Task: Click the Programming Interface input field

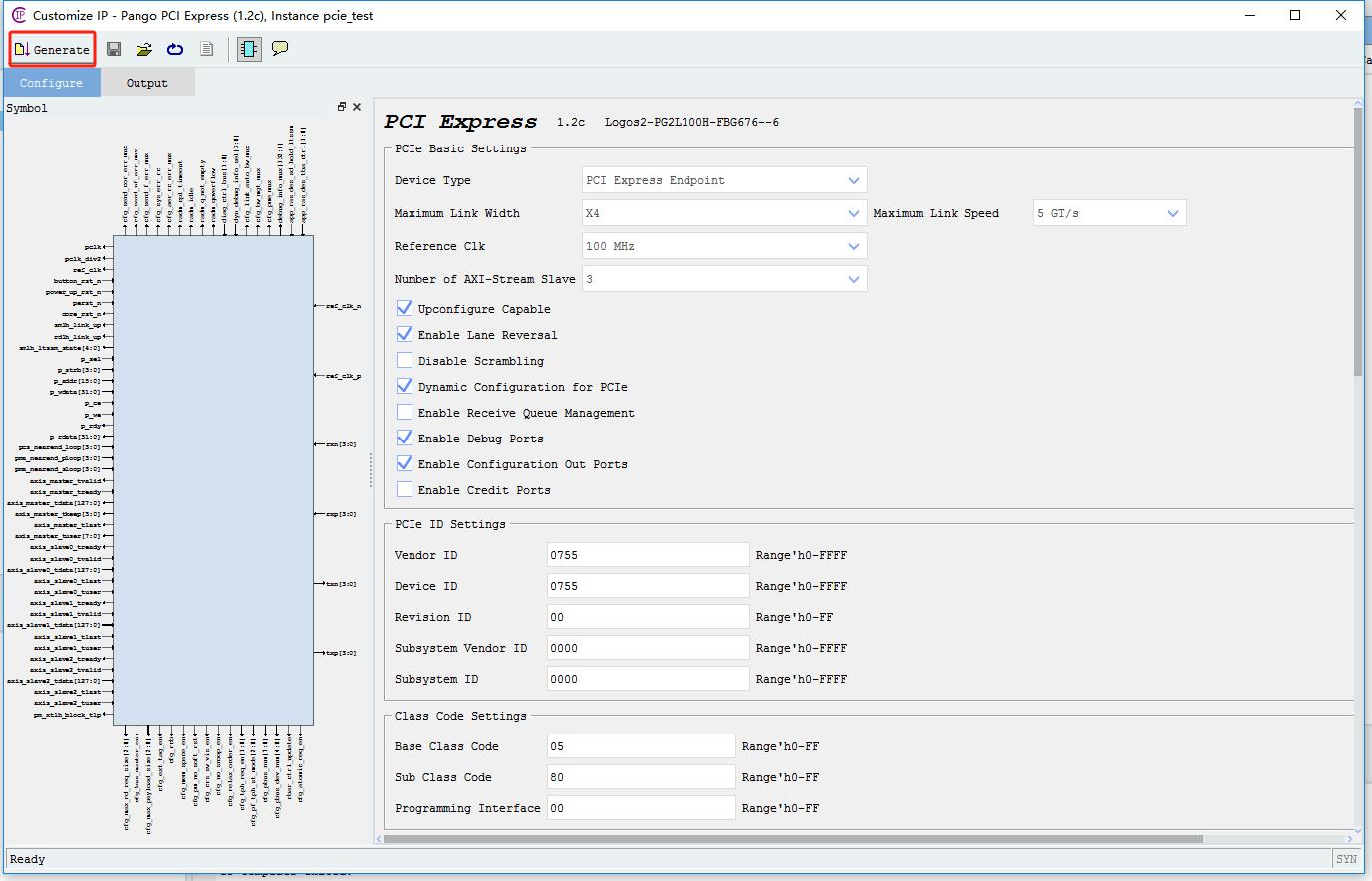Action: point(641,808)
